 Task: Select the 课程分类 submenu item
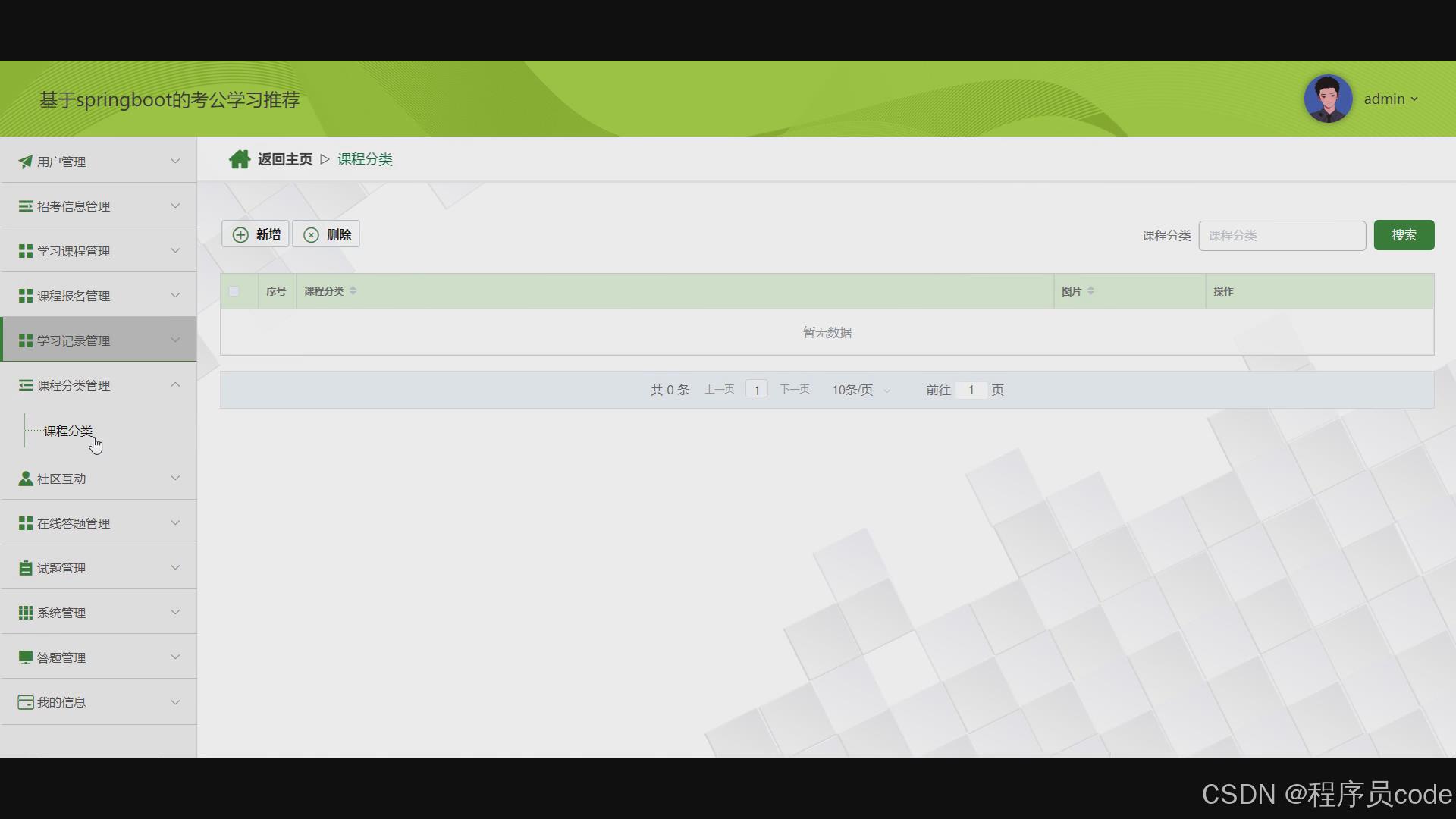[68, 431]
